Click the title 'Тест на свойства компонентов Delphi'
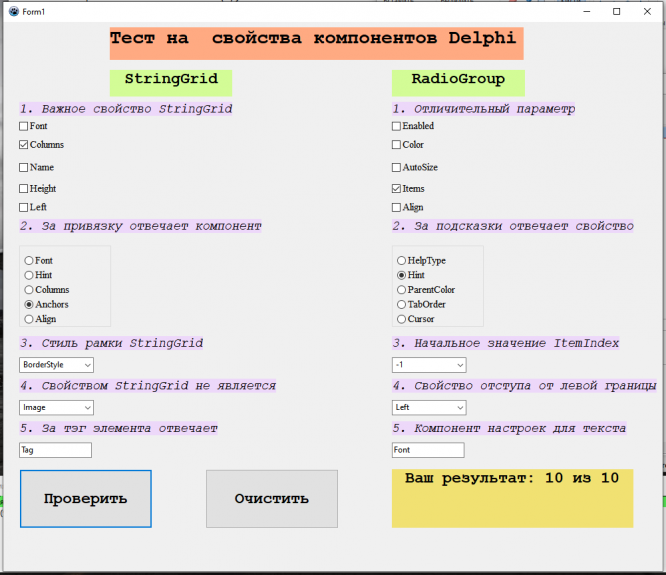The width and height of the screenshot is (666, 575). point(316,43)
